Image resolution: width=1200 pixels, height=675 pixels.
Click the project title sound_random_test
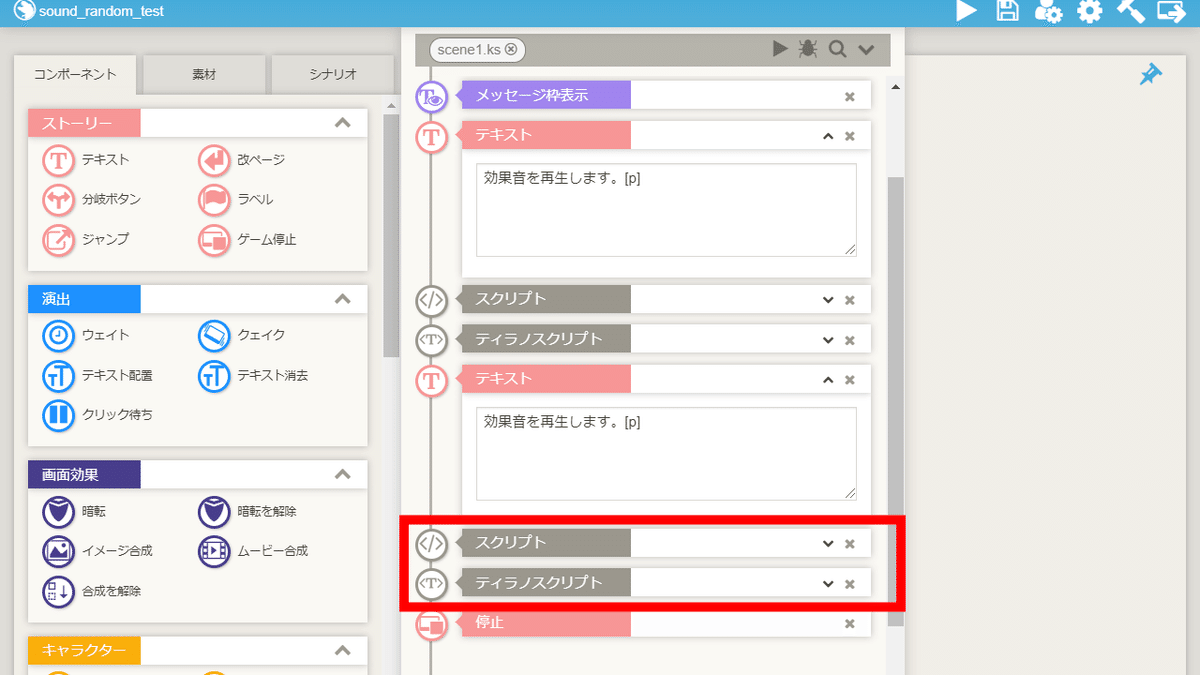pos(101,12)
